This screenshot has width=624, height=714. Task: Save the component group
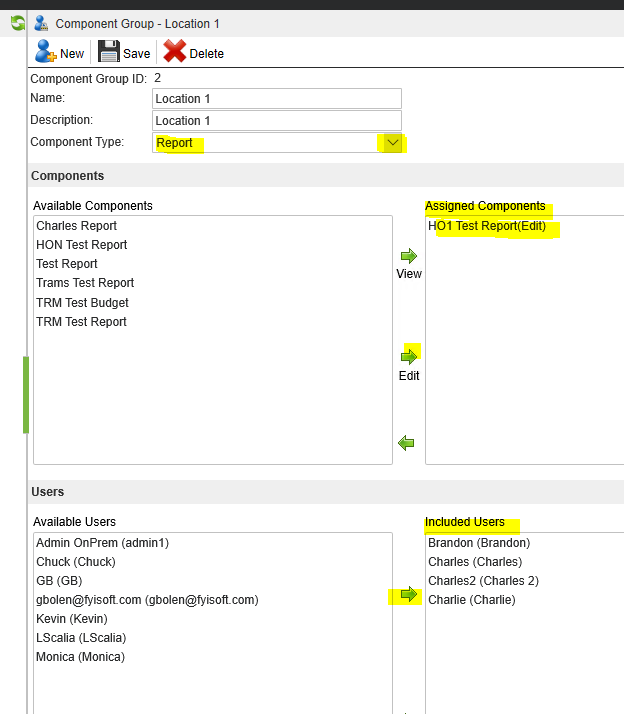point(124,52)
